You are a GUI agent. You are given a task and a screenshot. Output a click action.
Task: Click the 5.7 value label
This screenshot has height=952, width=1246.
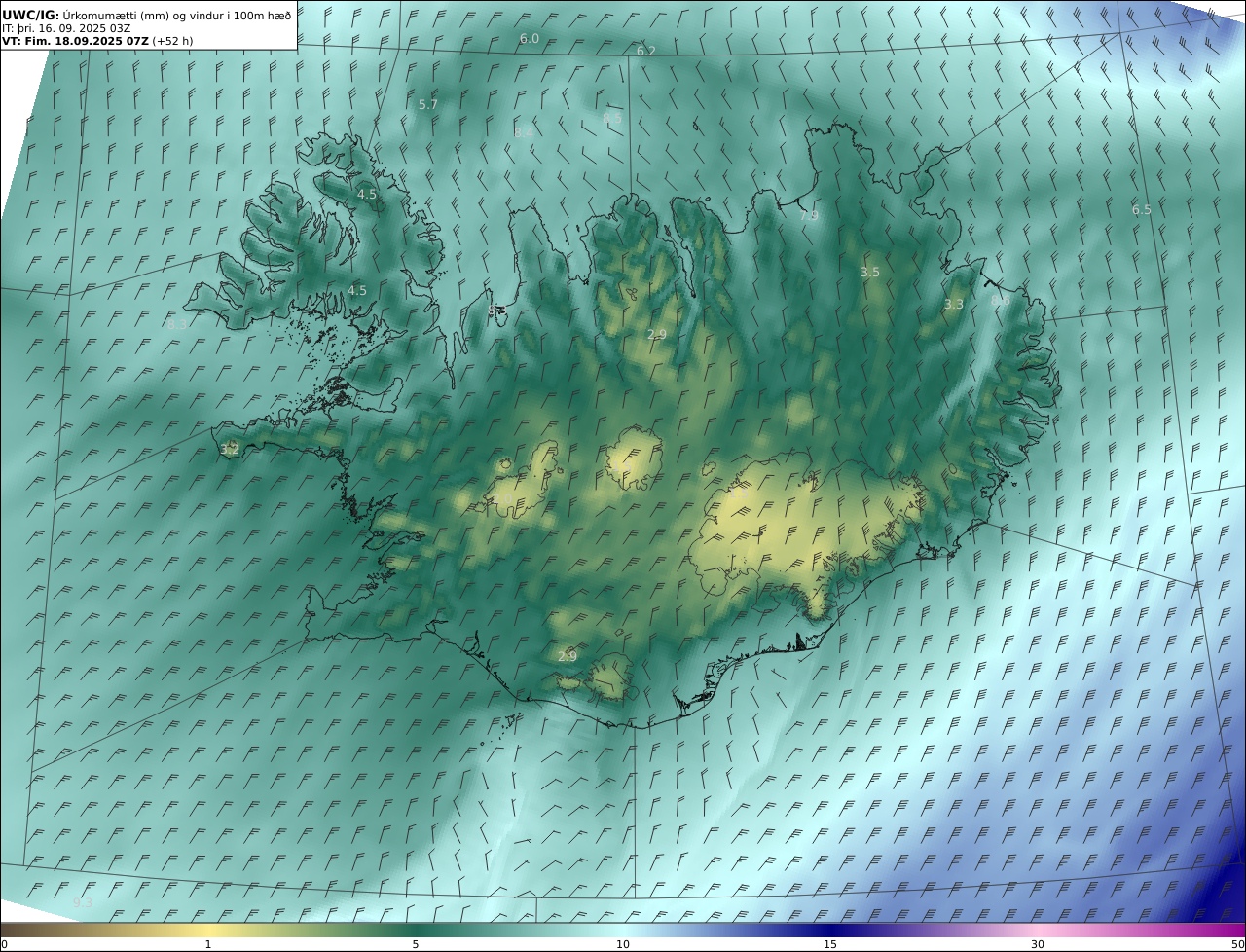pos(428,104)
